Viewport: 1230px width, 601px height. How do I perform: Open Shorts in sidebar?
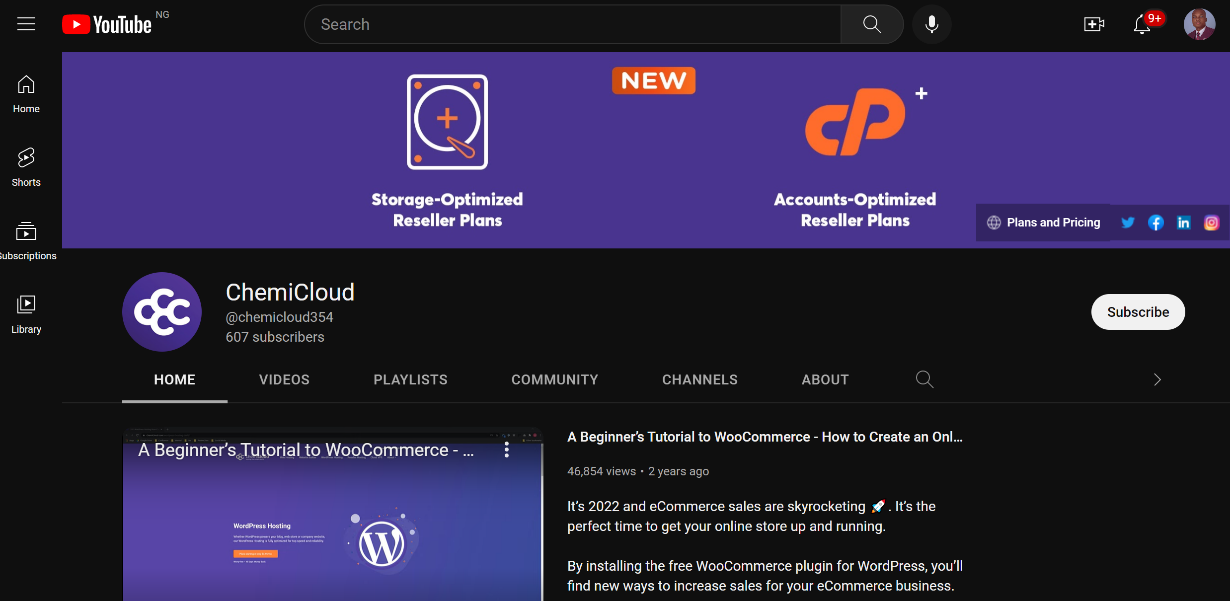(x=26, y=167)
